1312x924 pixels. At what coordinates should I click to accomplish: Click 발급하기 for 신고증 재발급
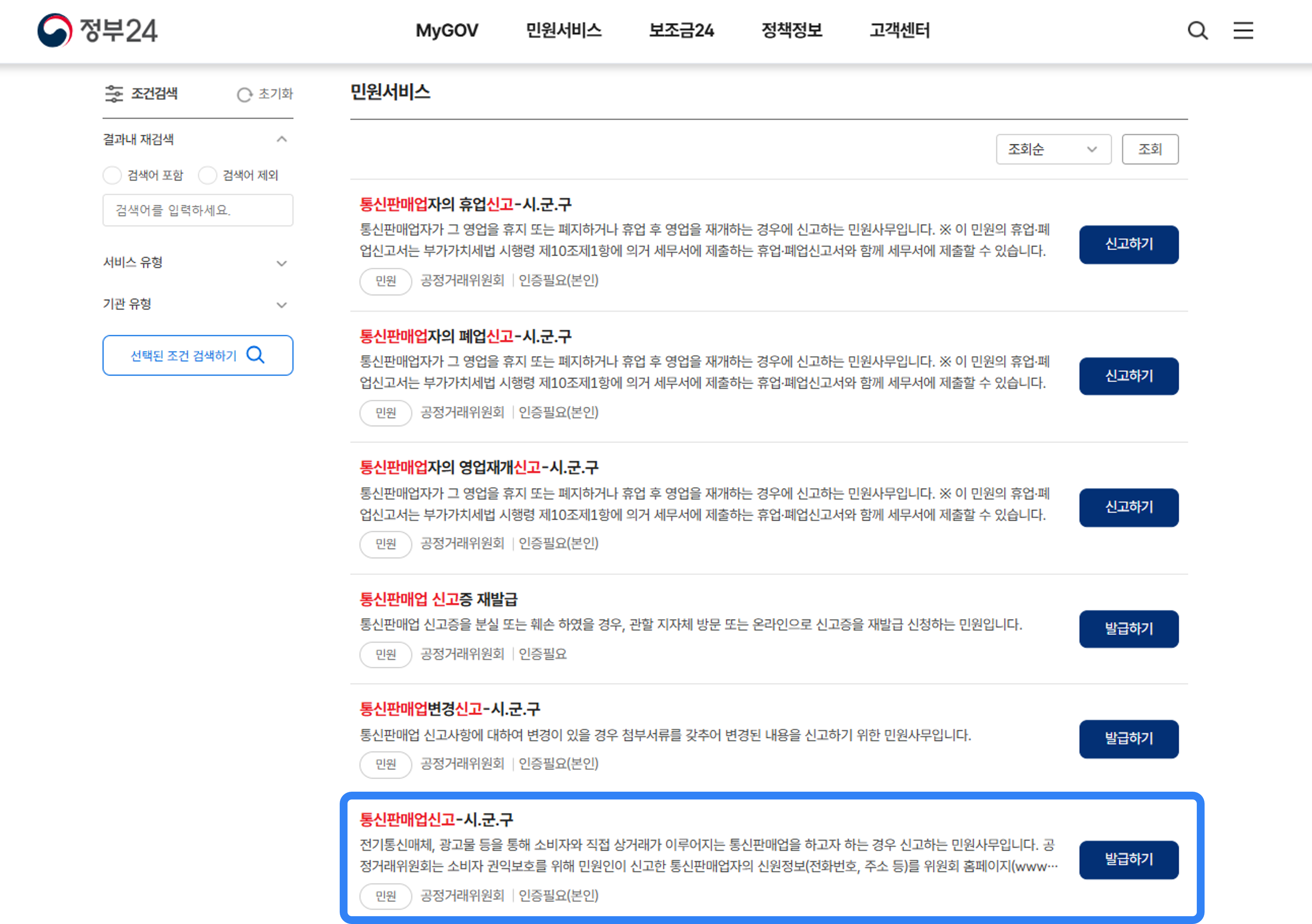click(x=1128, y=629)
